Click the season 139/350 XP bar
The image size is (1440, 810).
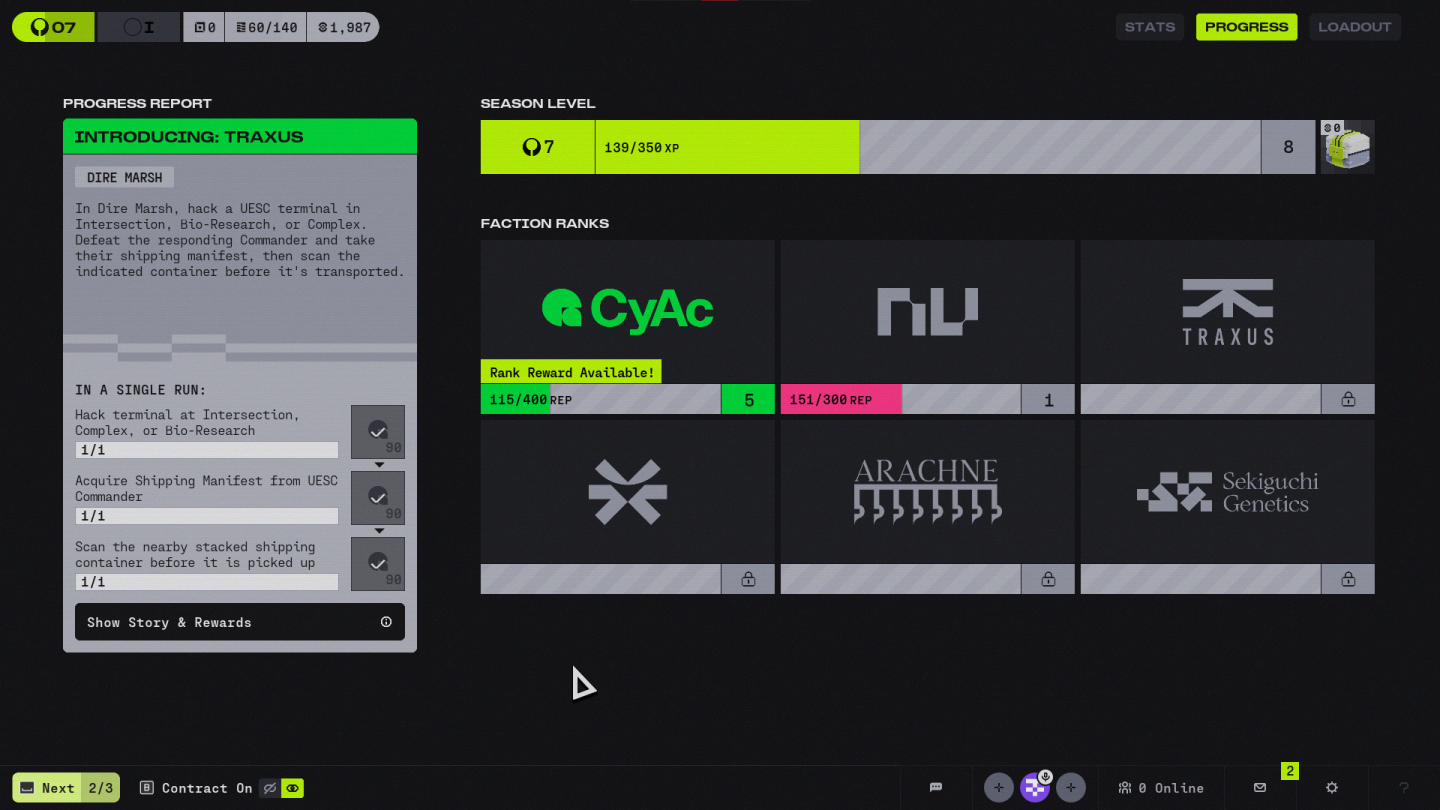coord(928,147)
